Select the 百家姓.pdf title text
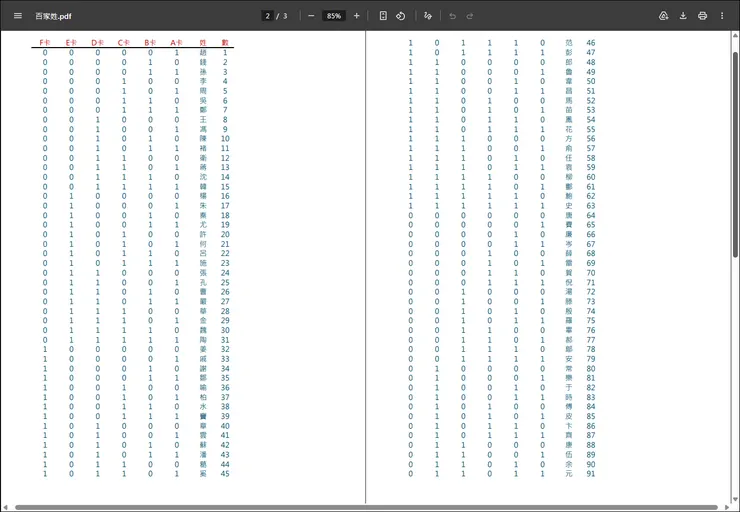 [53, 16]
